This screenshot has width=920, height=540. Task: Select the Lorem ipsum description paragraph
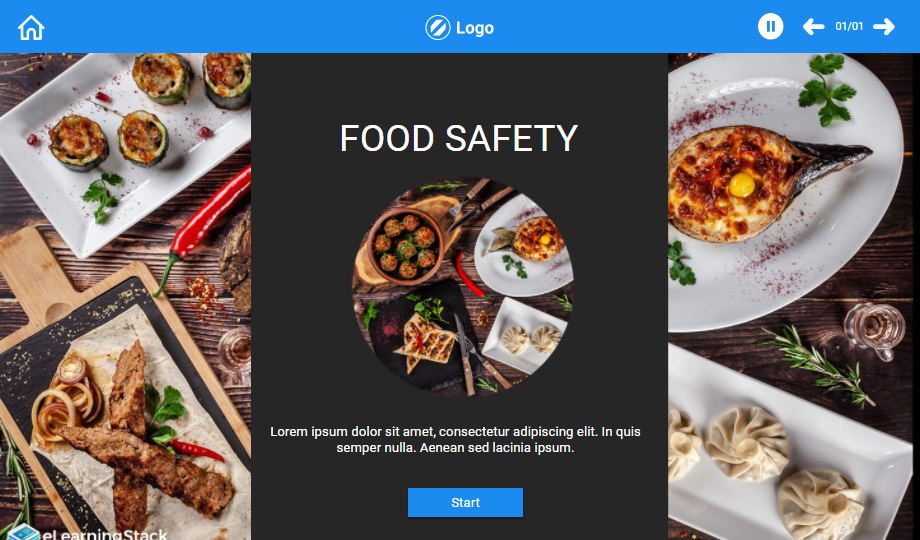[x=455, y=440]
